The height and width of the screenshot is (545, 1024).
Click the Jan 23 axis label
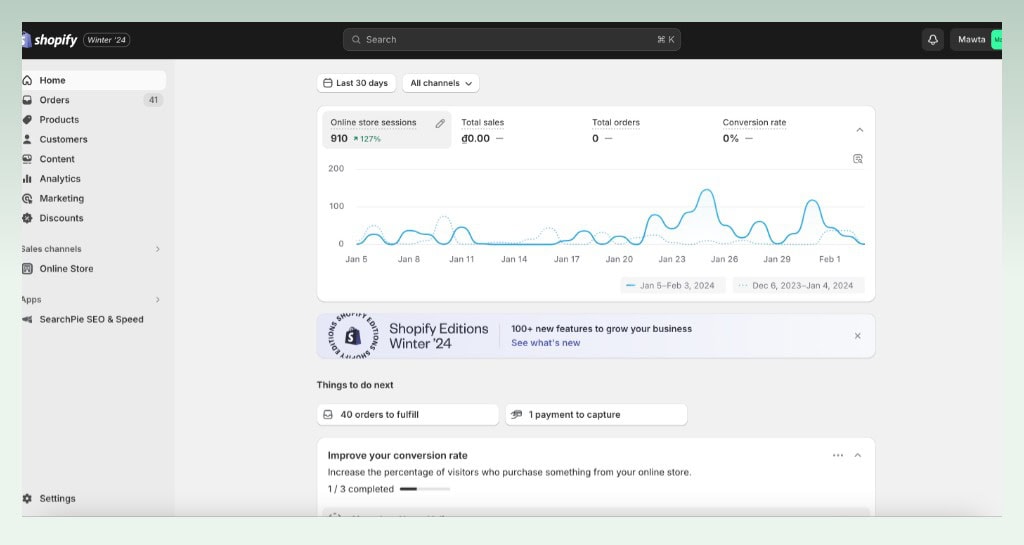click(671, 259)
